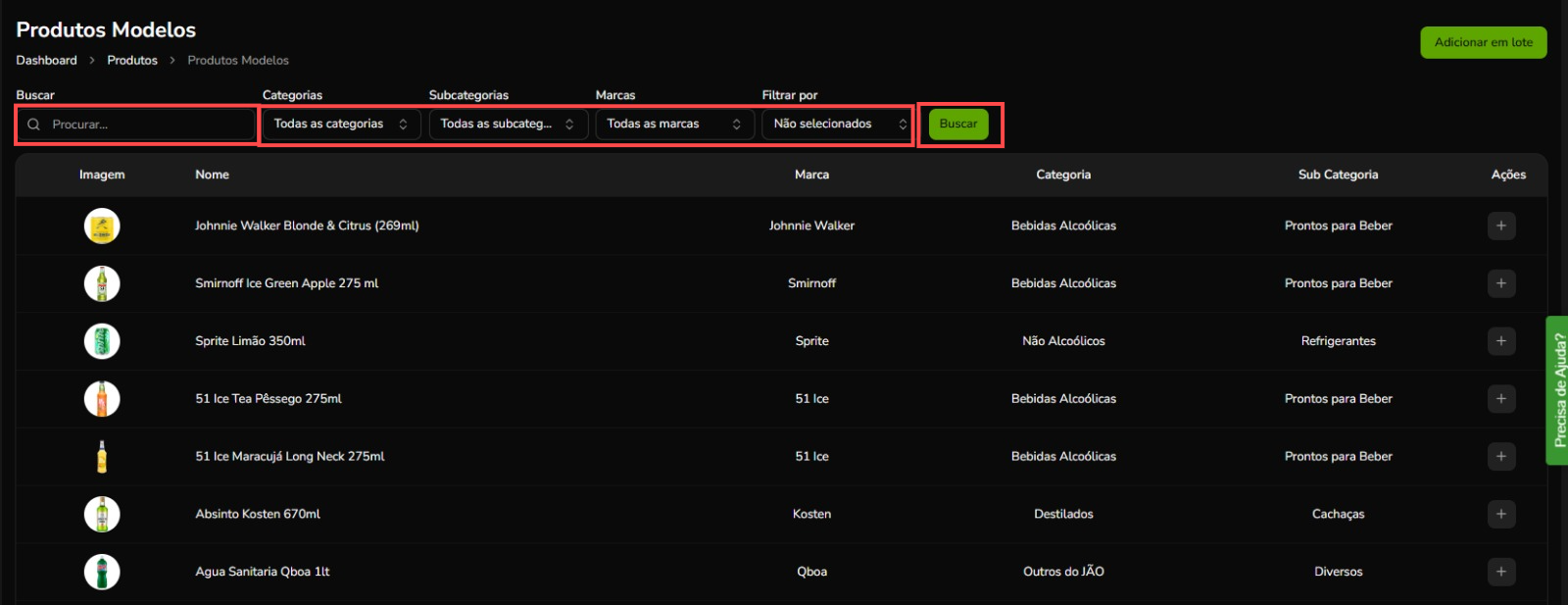Select product name 51 Ice Tea Pêssego 275ml

click(269, 399)
